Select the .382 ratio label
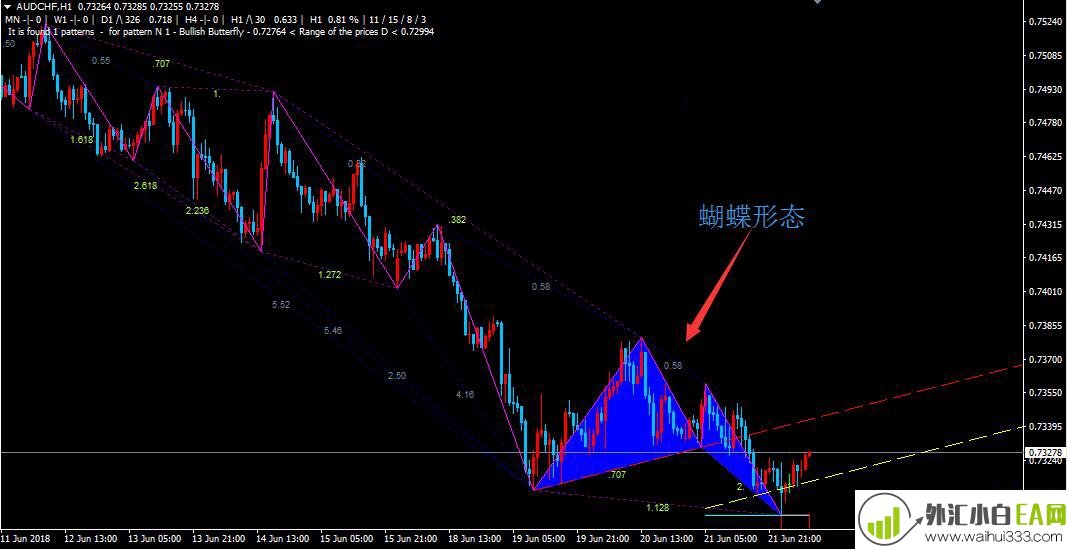 [x=457, y=220]
